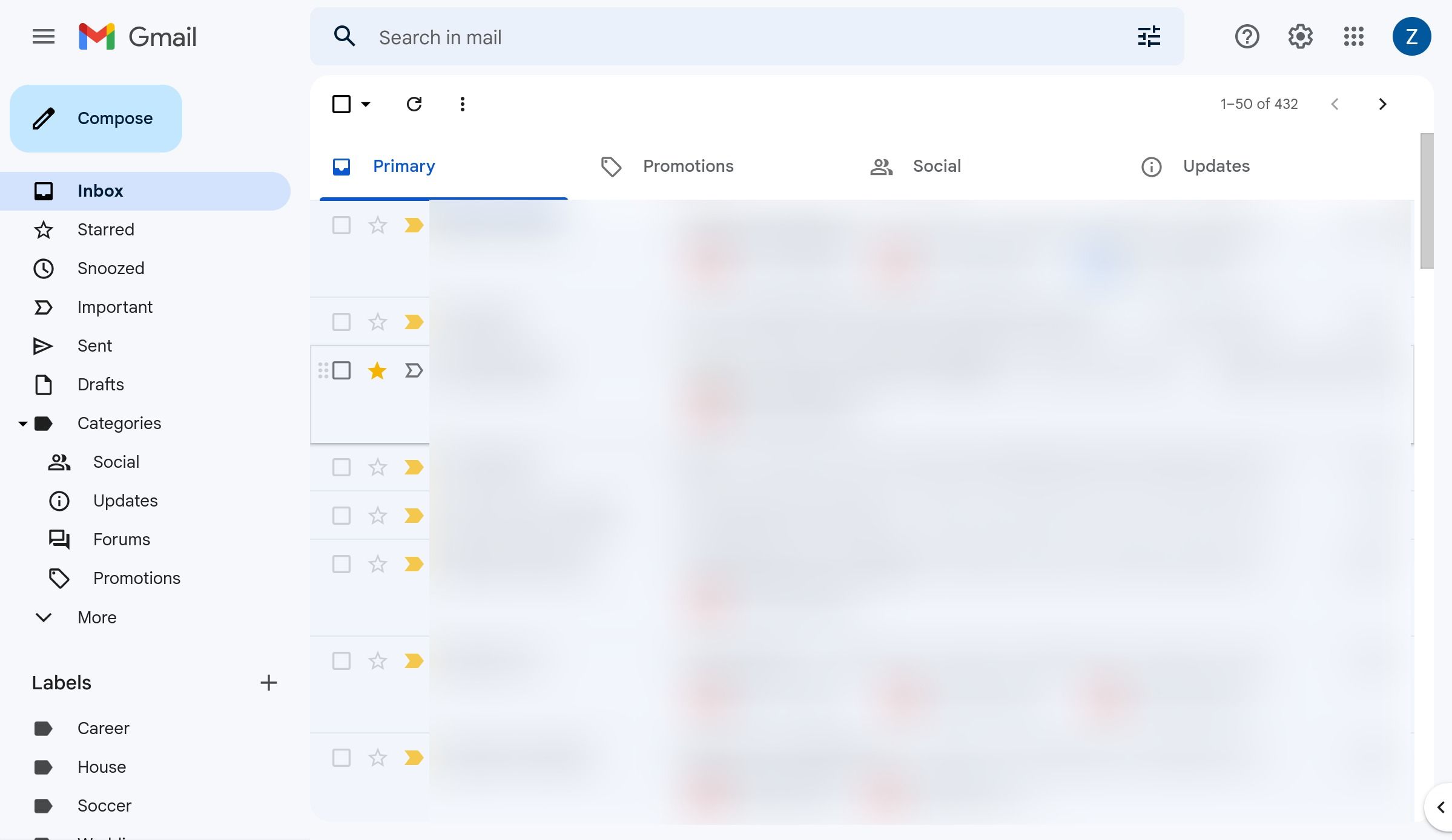Switch to the Promotions tab
Viewport: 1452px width, 840px height.
click(x=688, y=165)
